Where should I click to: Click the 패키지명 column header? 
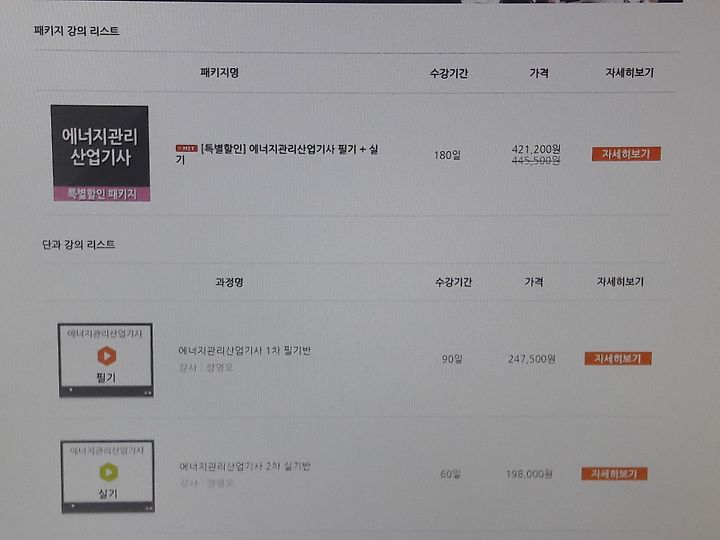tap(219, 73)
